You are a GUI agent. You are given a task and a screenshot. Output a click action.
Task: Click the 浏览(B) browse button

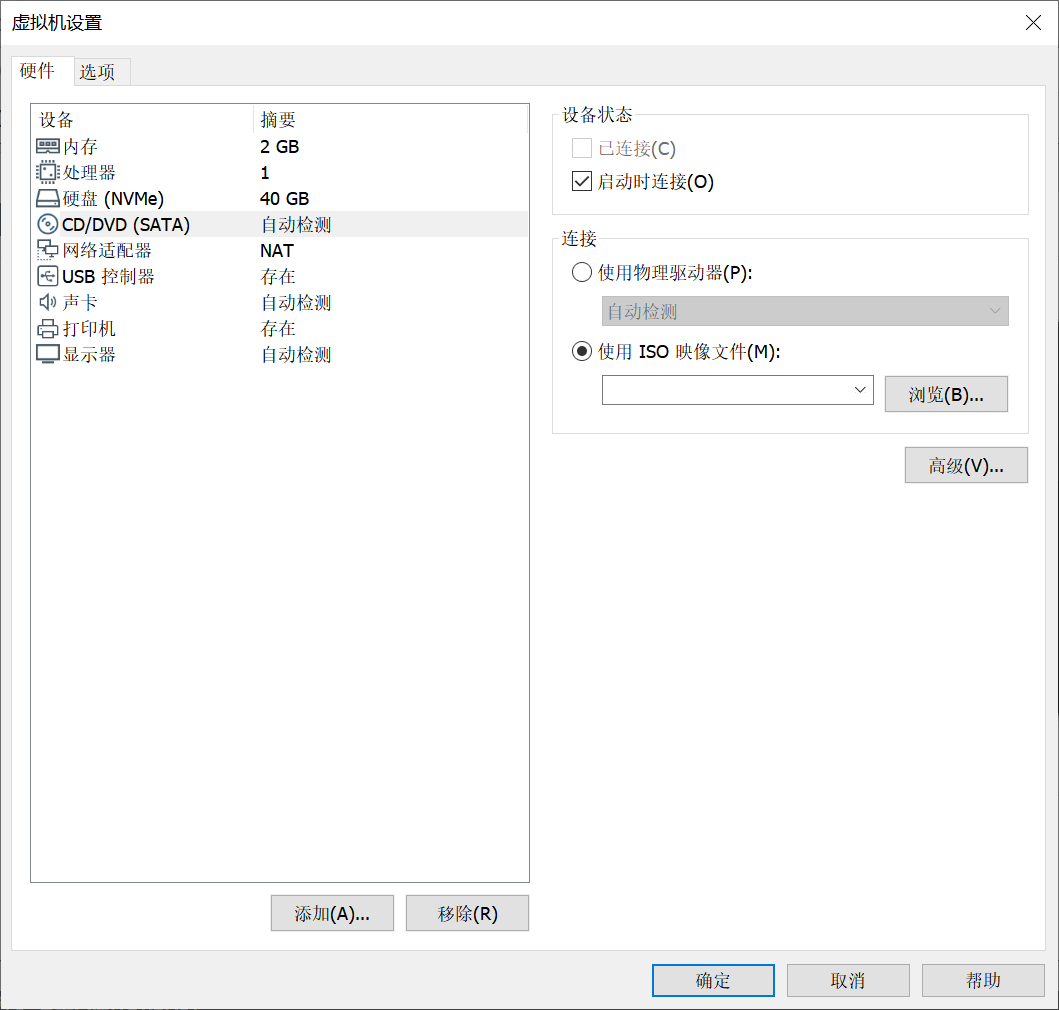pos(945,393)
